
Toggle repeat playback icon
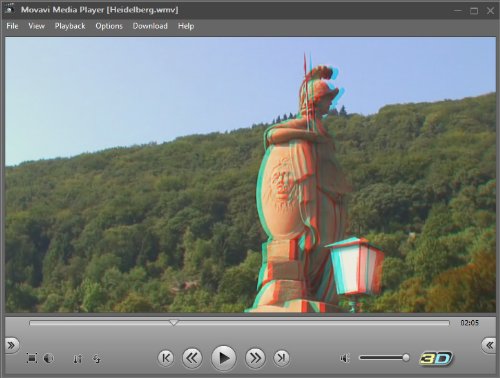(97, 359)
